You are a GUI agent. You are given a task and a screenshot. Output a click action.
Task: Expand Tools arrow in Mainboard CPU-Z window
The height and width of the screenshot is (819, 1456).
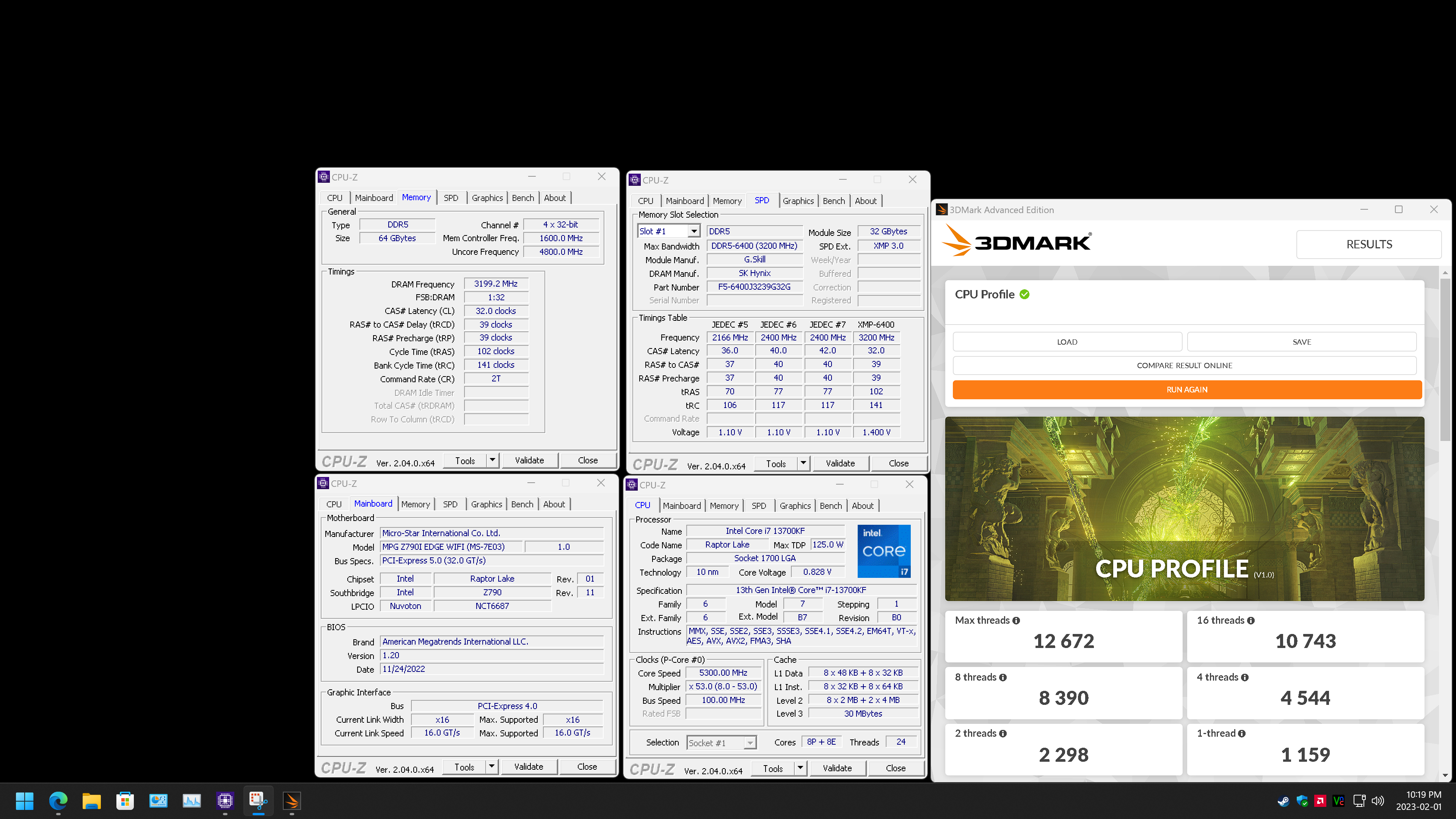click(492, 766)
